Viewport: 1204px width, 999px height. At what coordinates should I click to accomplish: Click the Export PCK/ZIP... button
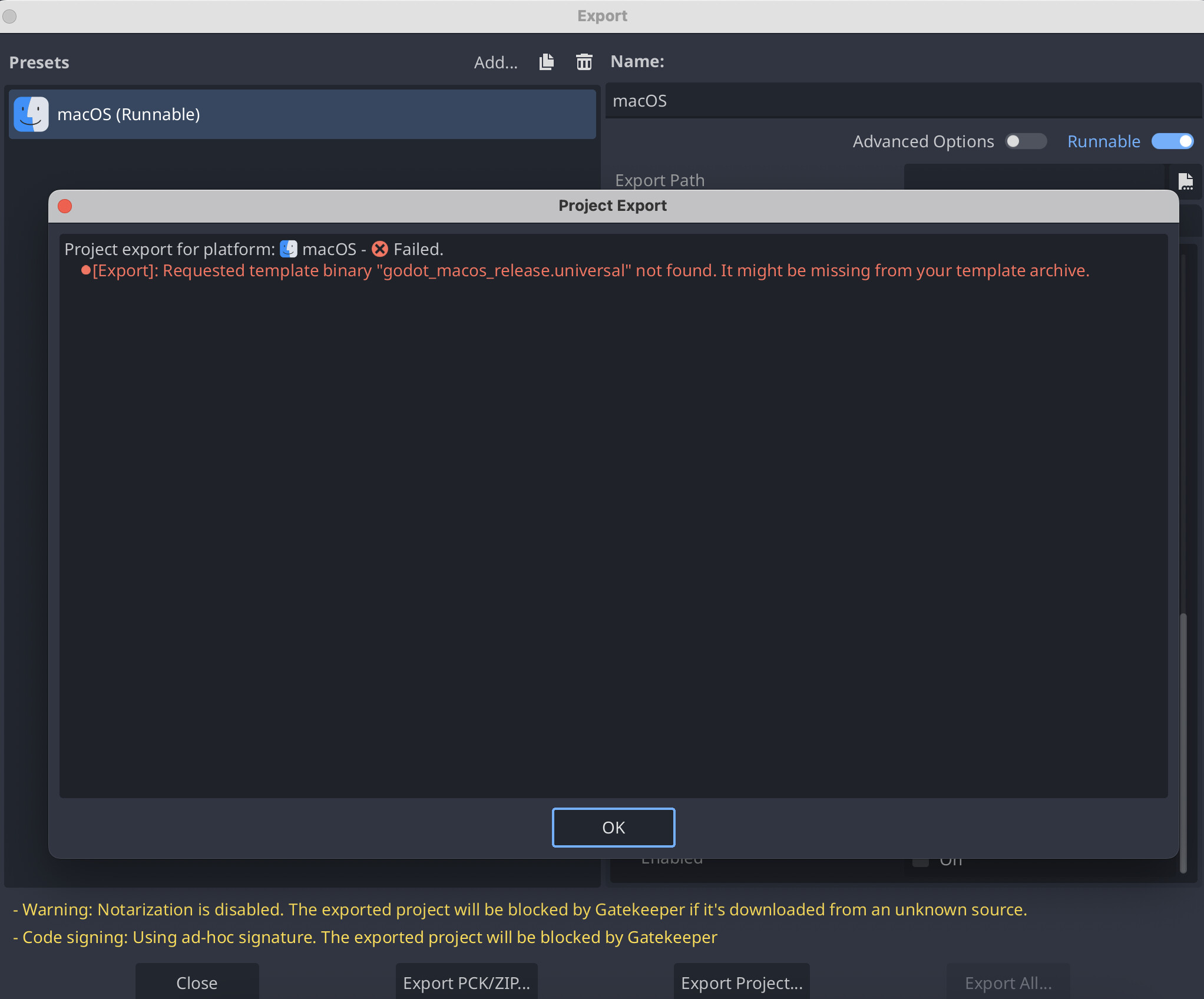pos(466,983)
